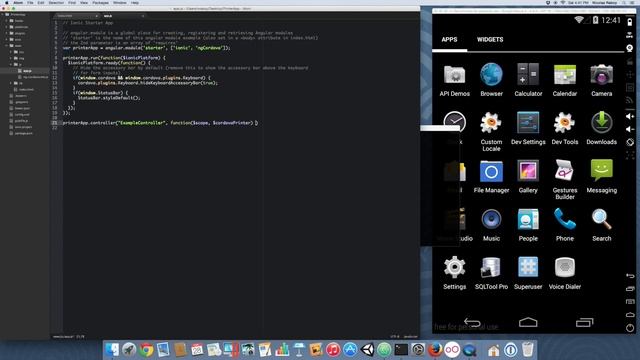Launch the Messaging app
Screen dimensions: 640x360
pyautogui.click(x=602, y=177)
